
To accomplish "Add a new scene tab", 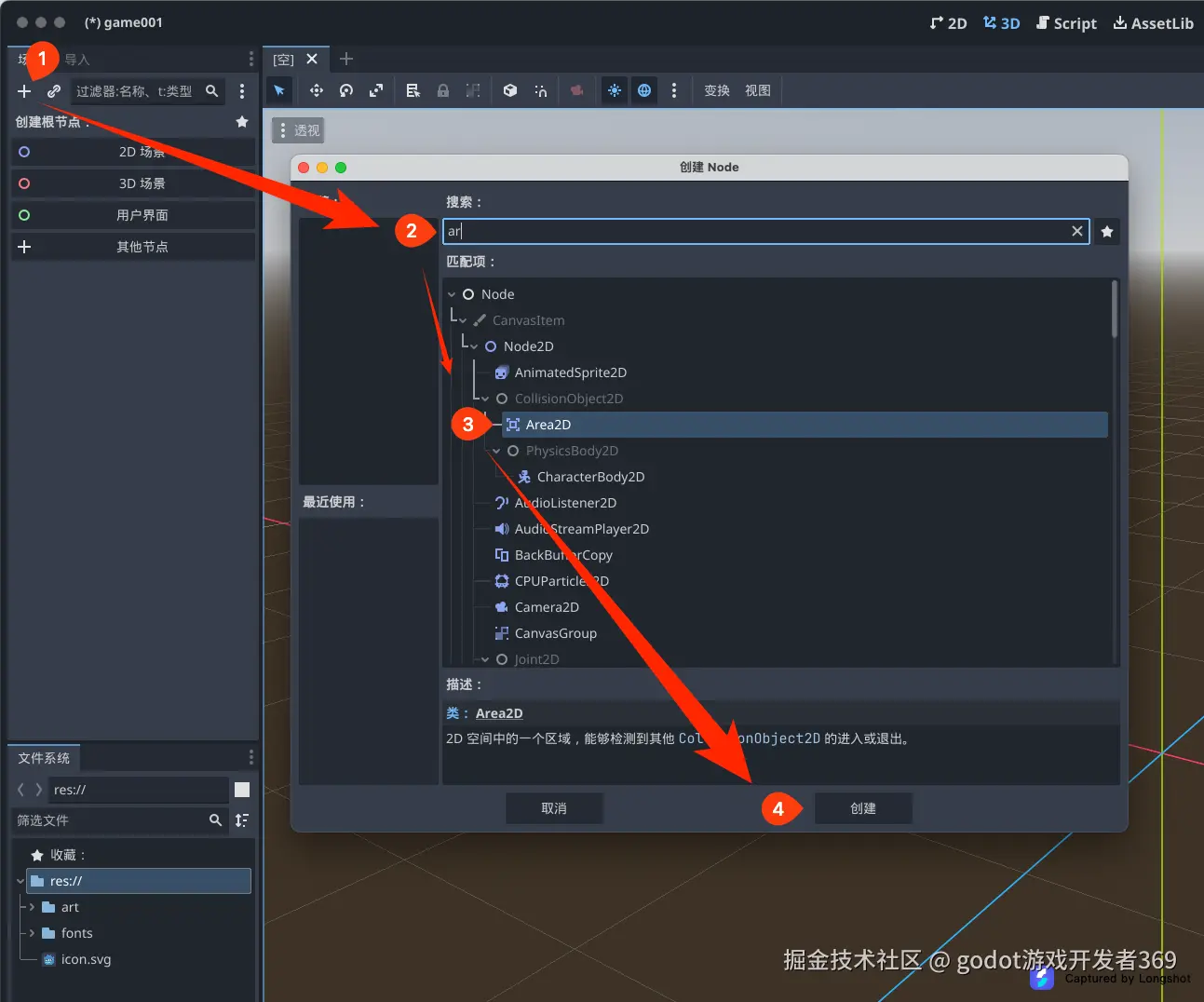I will click(346, 59).
